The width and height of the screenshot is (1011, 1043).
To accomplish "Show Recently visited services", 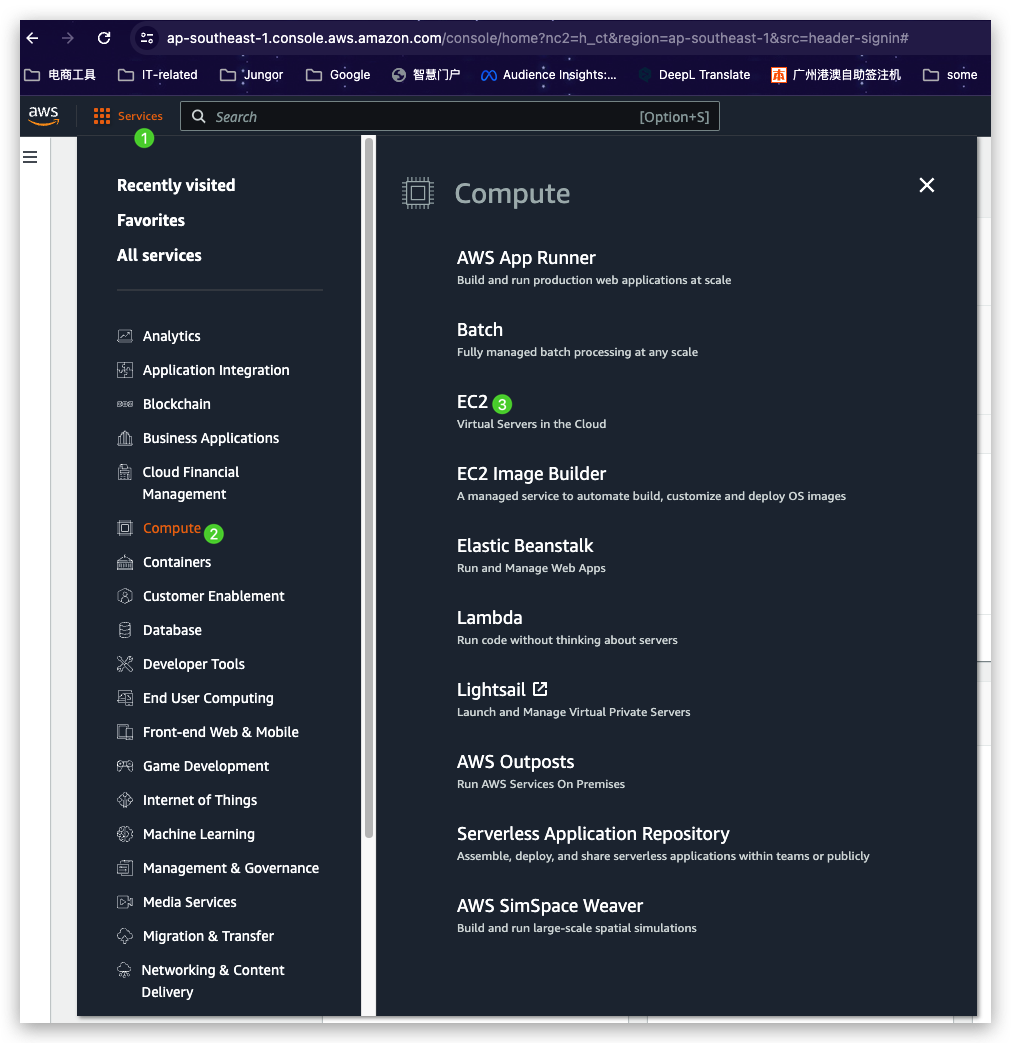I will [176, 185].
